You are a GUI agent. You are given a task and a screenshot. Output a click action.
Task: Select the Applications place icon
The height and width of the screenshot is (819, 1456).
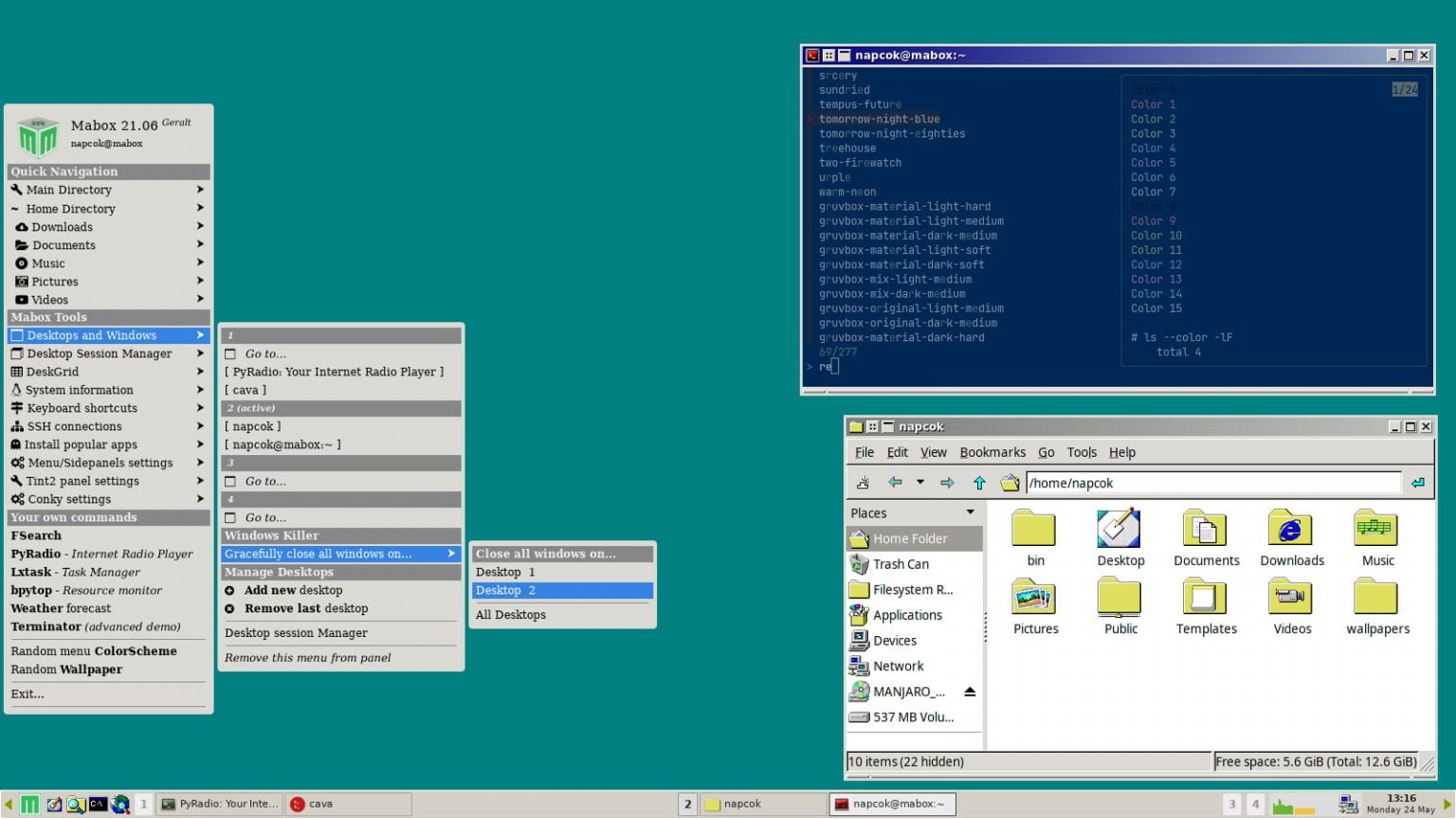point(905,614)
